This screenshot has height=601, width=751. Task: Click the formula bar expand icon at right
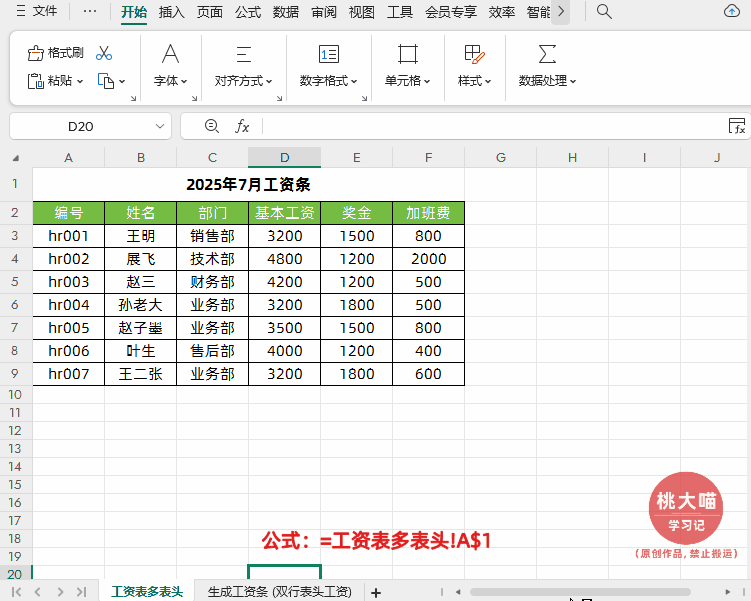(737, 126)
